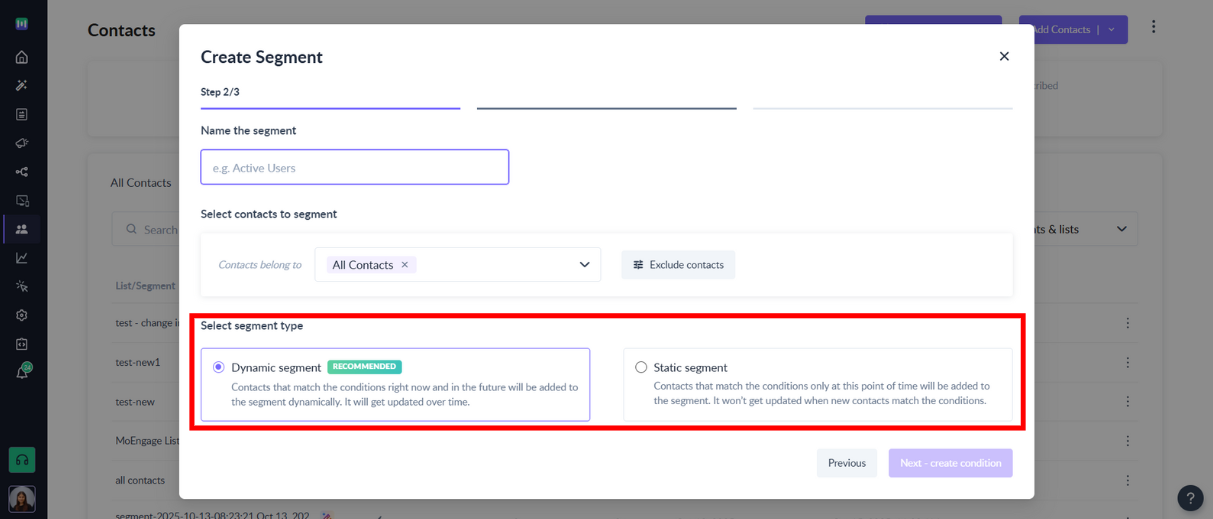Open the user avatar profile picture
Image resolution: width=1213 pixels, height=519 pixels.
point(22,498)
